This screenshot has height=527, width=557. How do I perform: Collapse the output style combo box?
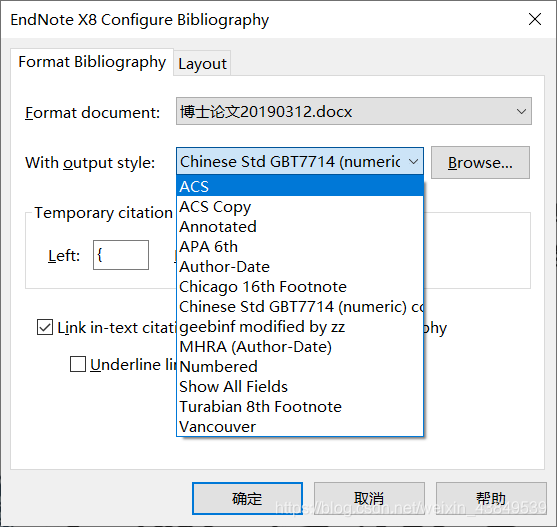click(413, 162)
